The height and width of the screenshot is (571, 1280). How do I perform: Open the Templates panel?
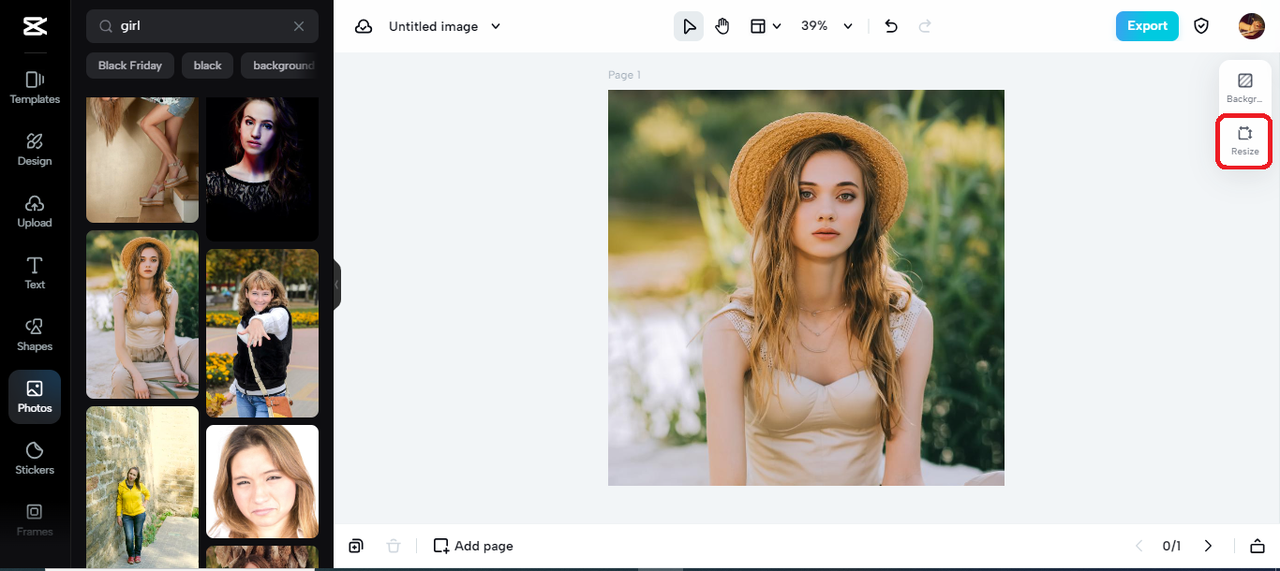click(x=34, y=87)
